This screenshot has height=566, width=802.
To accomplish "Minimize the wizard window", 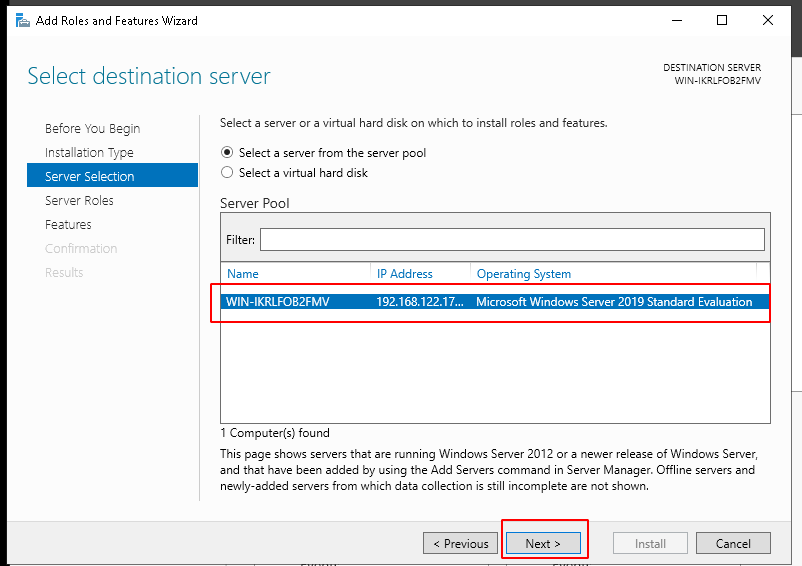I will click(677, 20).
